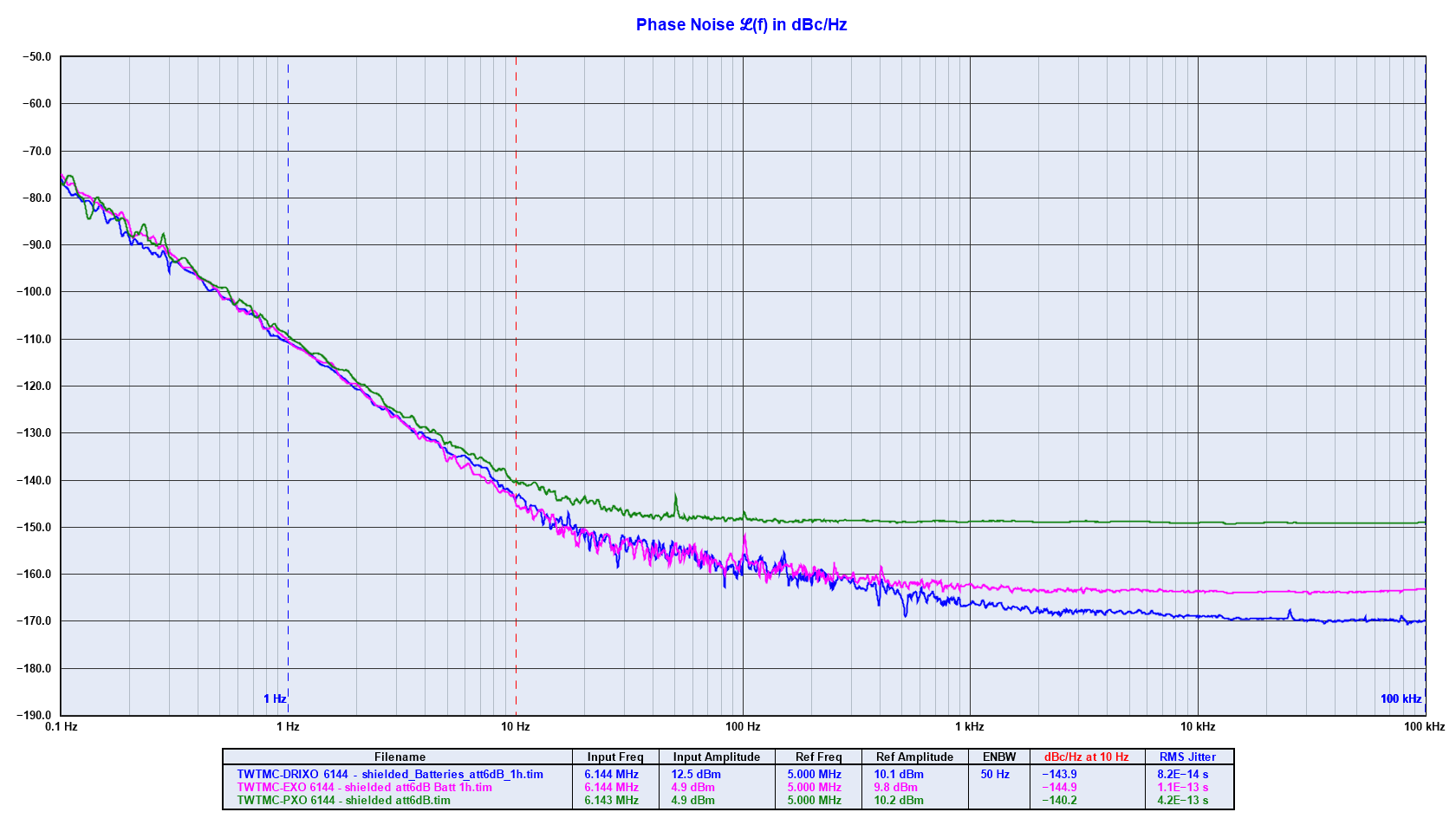Click the RMS Jitter column header
1456x838 pixels.
click(1187, 757)
